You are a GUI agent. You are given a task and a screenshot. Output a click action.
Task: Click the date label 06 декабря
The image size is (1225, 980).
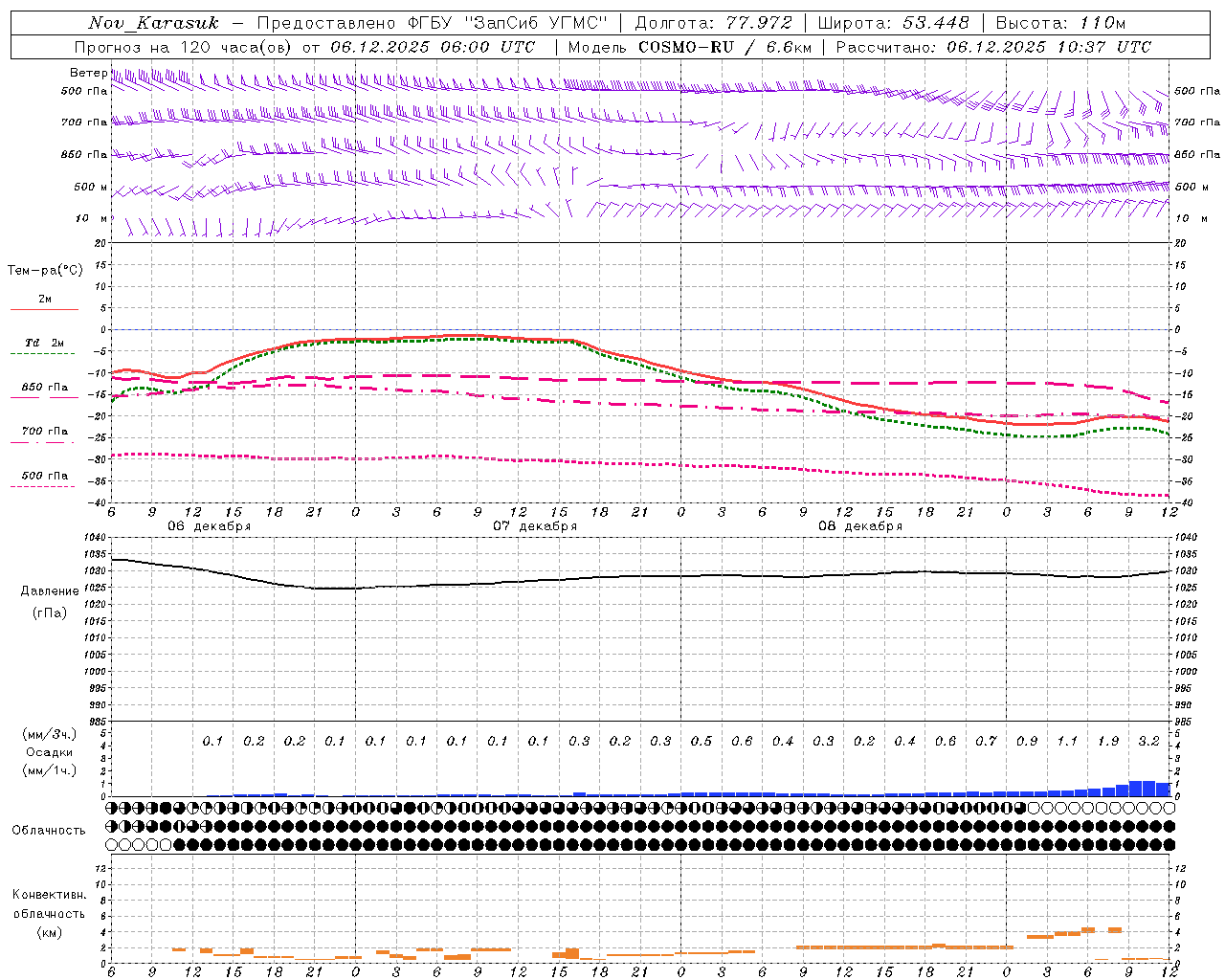[x=210, y=526]
